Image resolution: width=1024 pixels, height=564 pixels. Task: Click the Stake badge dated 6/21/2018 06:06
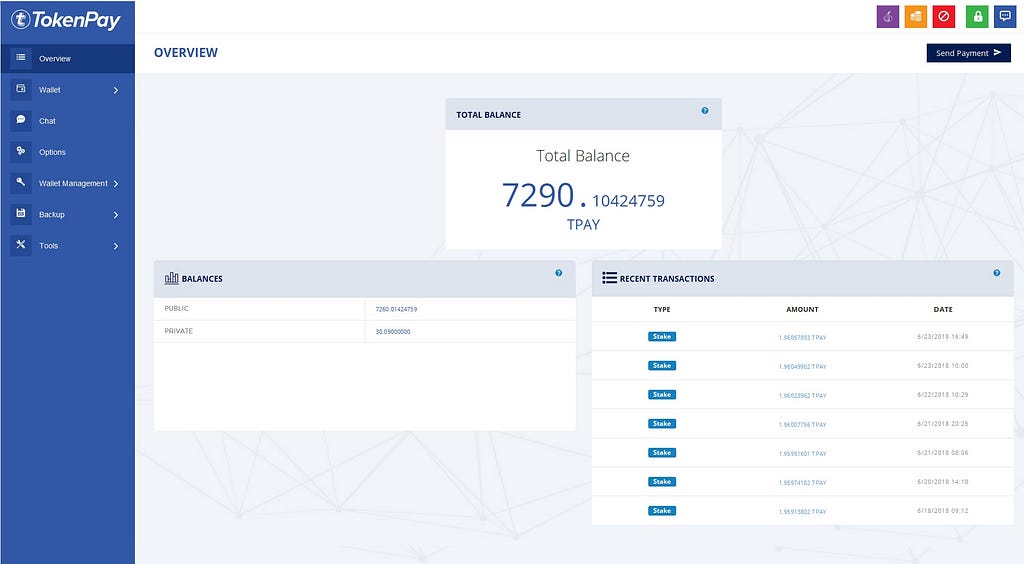tap(662, 452)
